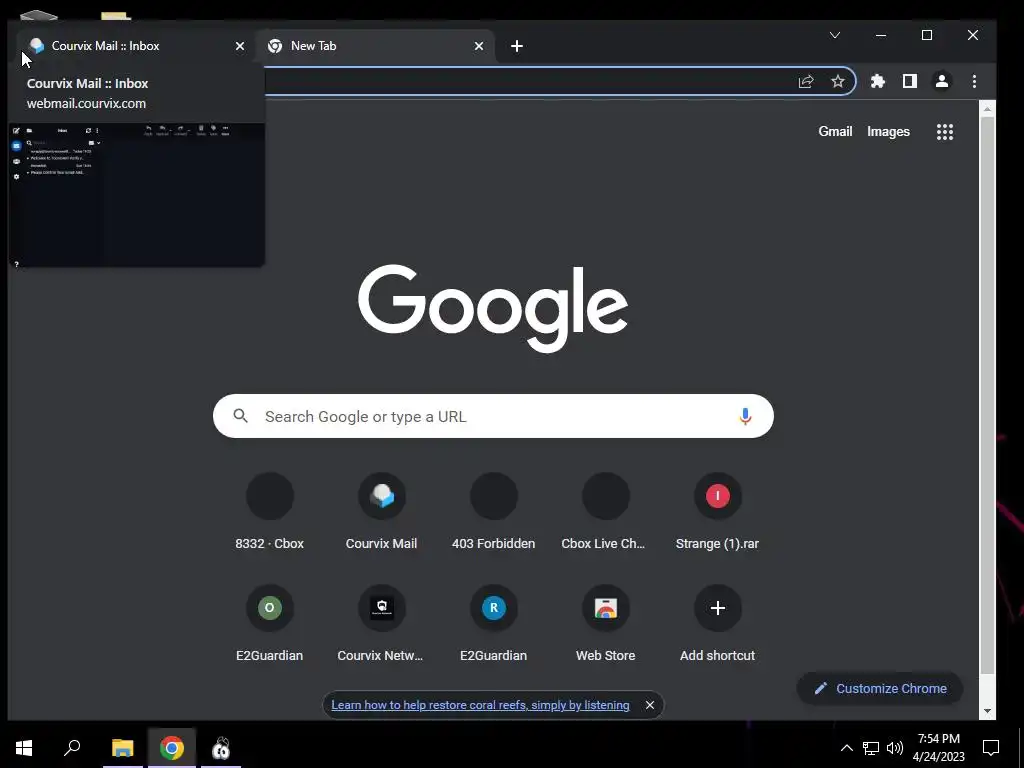This screenshot has height=768, width=1024.
Task: Click the Search Google or type a URL box
Action: click(493, 416)
